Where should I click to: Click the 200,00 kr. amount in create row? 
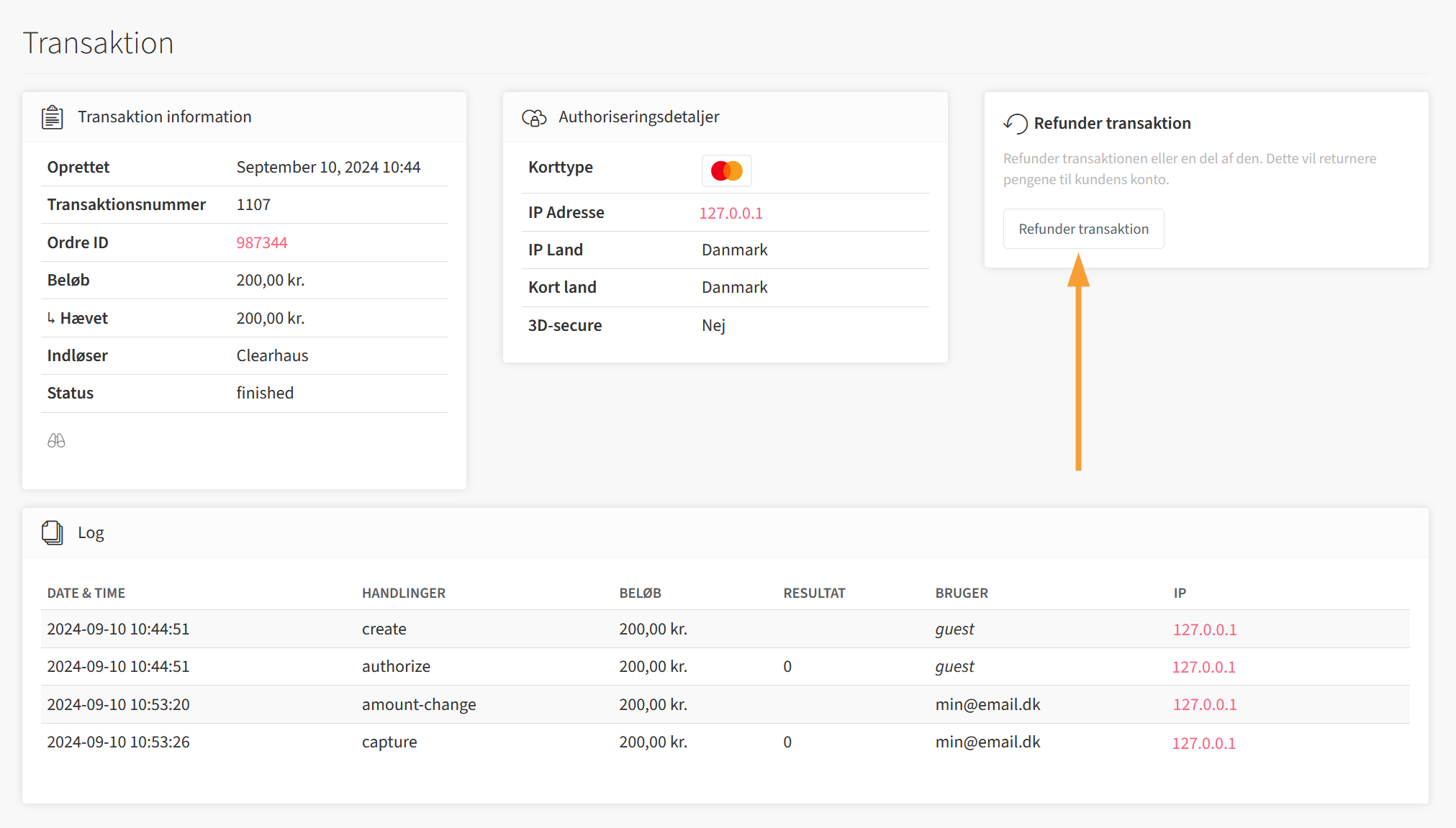pyautogui.click(x=653, y=629)
